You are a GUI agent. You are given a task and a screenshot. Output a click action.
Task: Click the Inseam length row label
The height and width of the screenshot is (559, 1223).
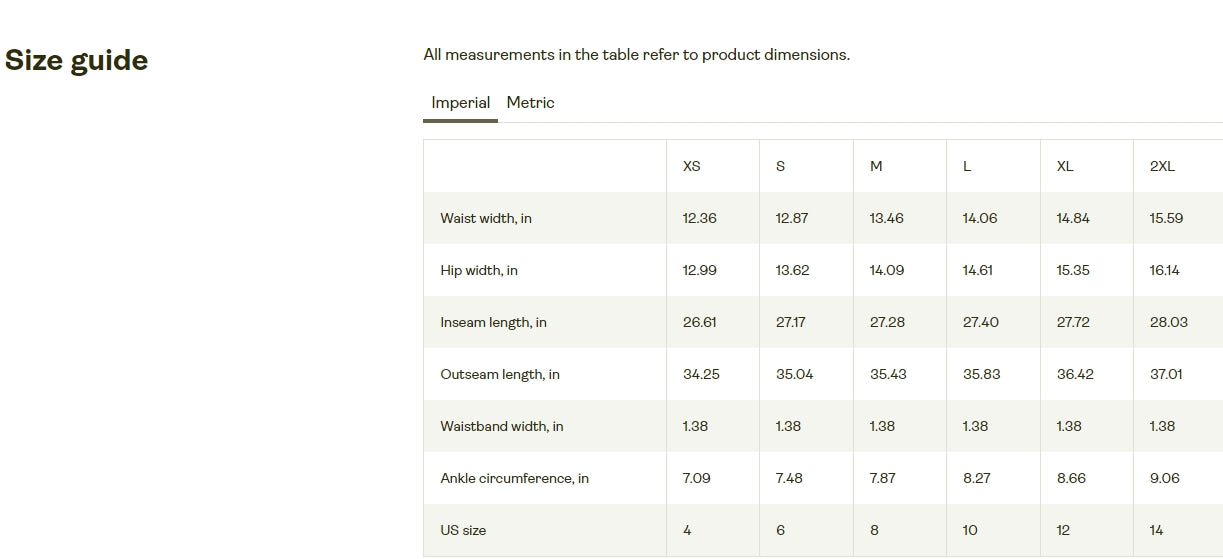494,322
